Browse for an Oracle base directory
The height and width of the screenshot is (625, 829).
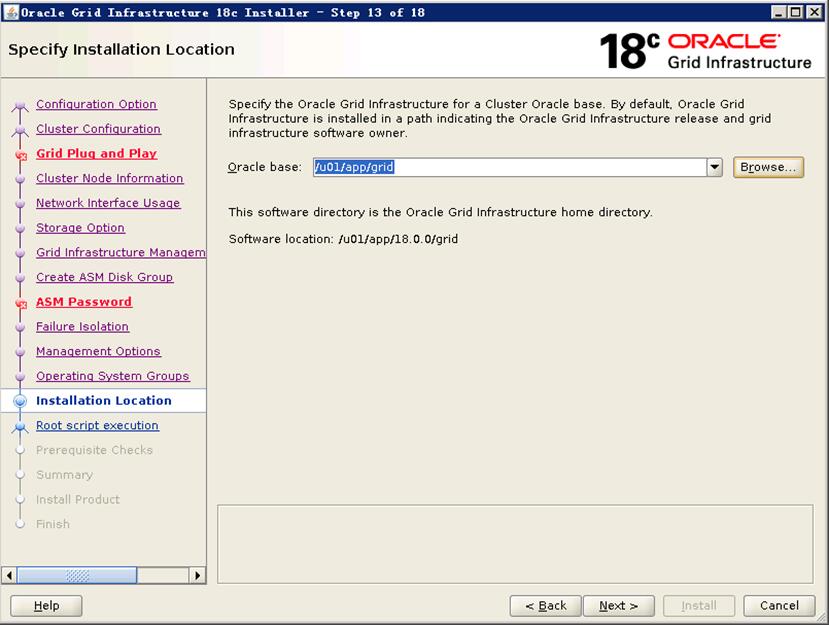click(x=768, y=167)
